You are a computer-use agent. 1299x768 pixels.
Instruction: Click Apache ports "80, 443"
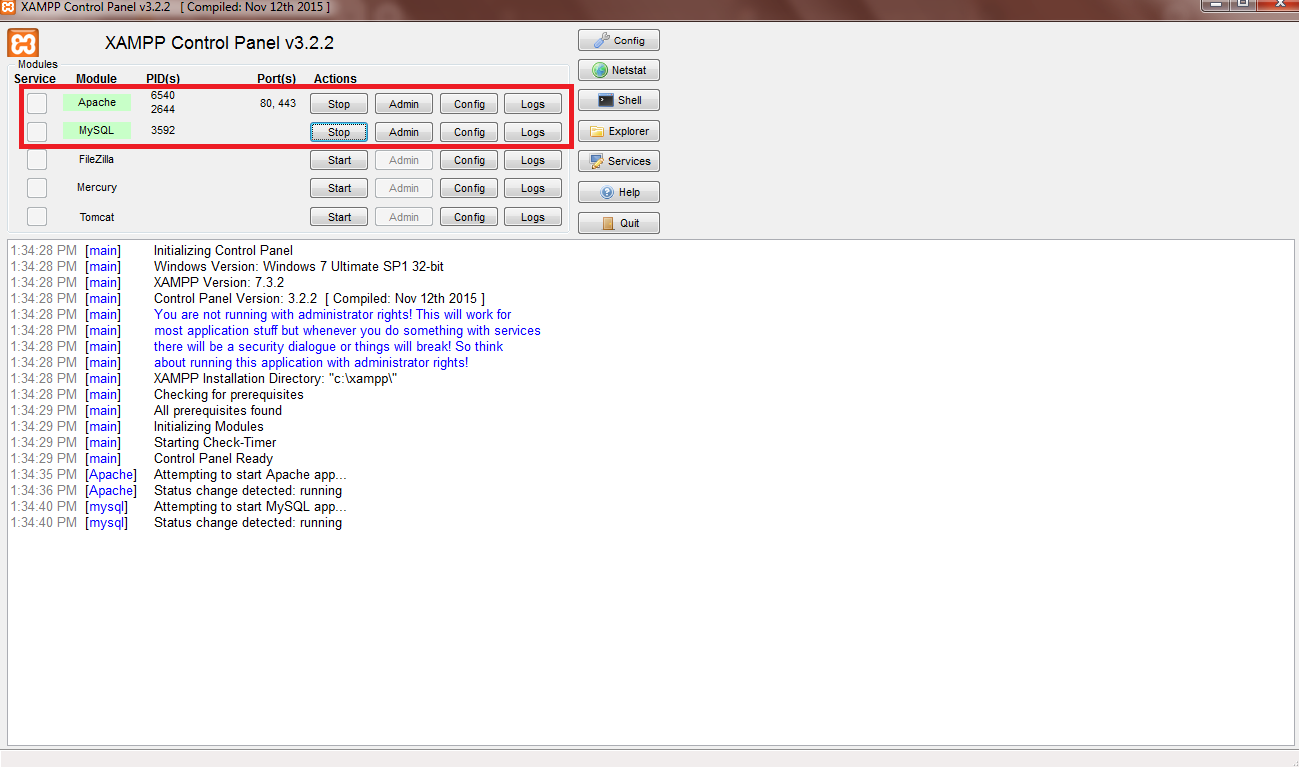click(278, 103)
